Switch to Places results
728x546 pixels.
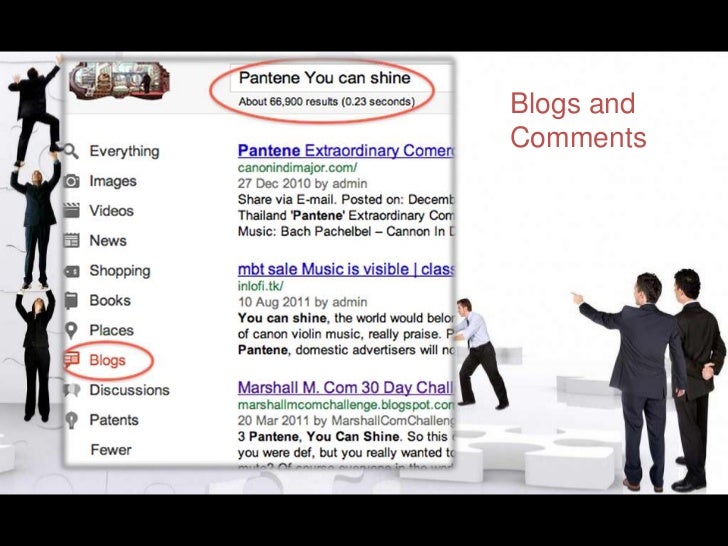(111, 330)
